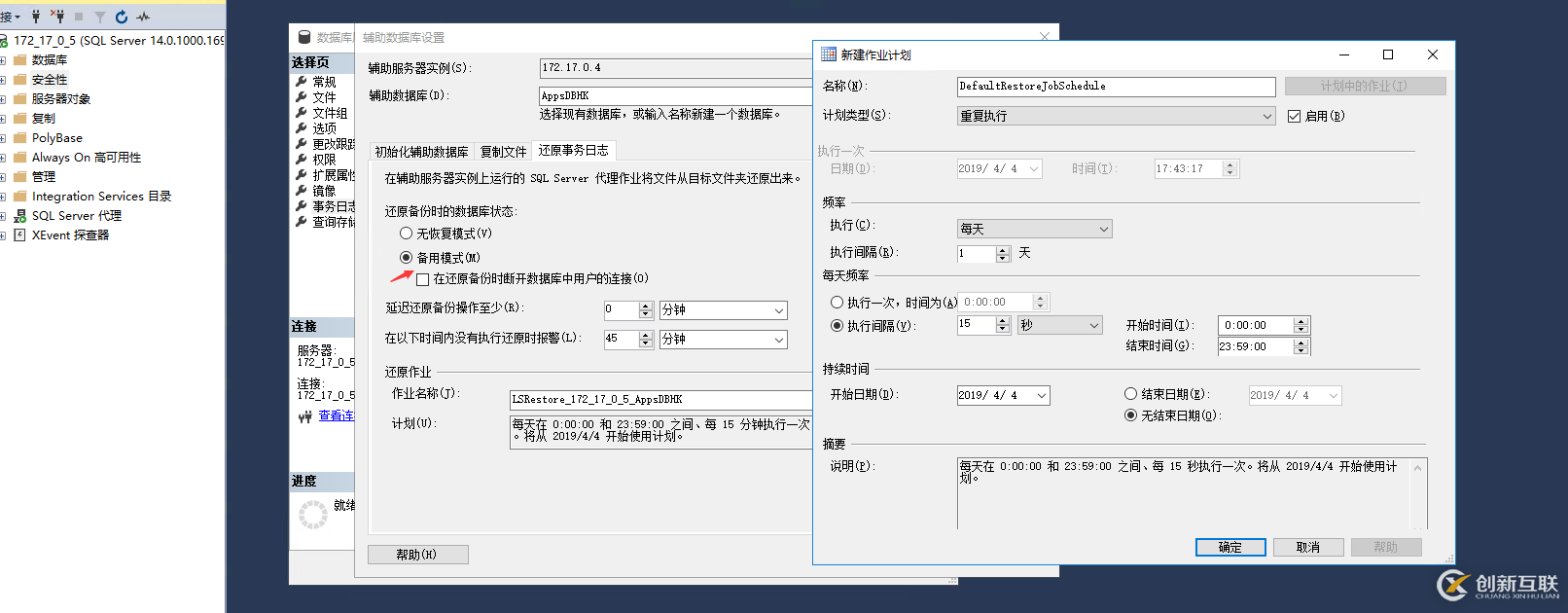Click the 辅助数据库 field containing AppsDBHK

(x=676, y=95)
